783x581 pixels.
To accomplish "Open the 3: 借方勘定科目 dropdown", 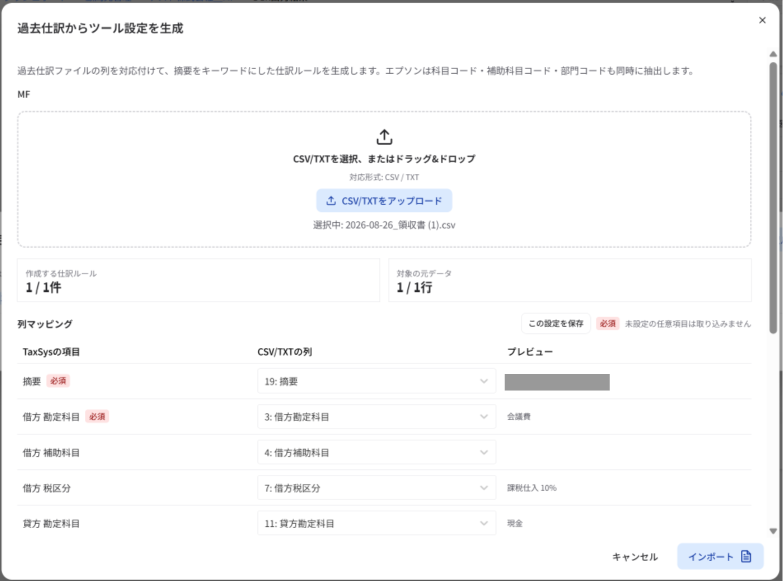I will click(x=377, y=417).
